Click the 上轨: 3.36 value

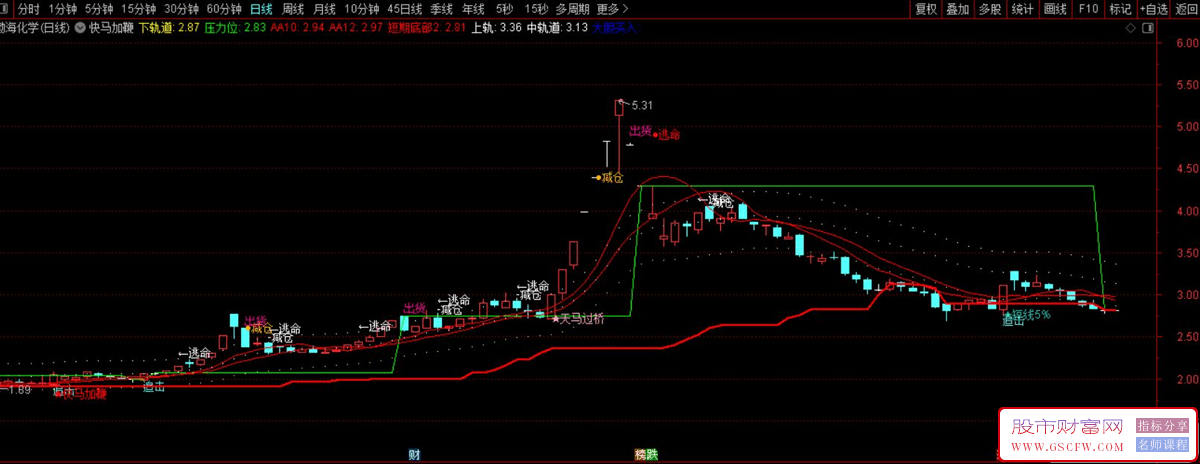pos(496,28)
